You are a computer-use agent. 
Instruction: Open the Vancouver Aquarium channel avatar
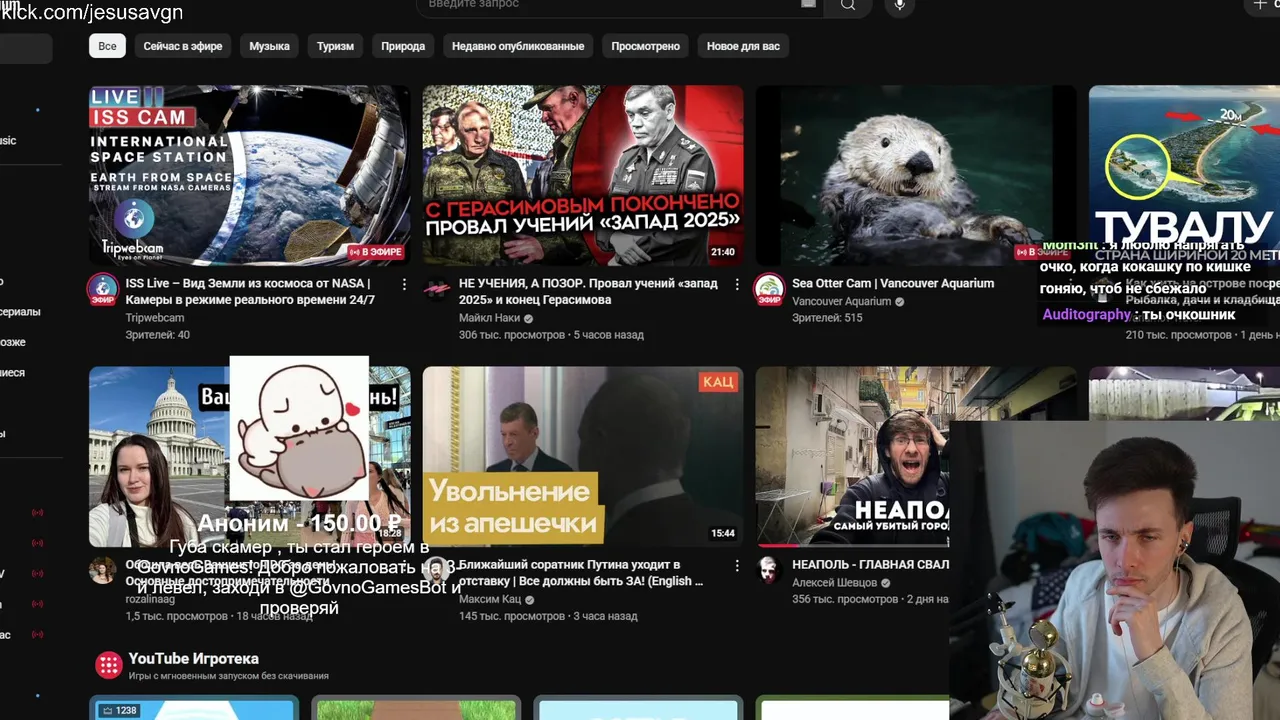pyautogui.click(x=769, y=289)
